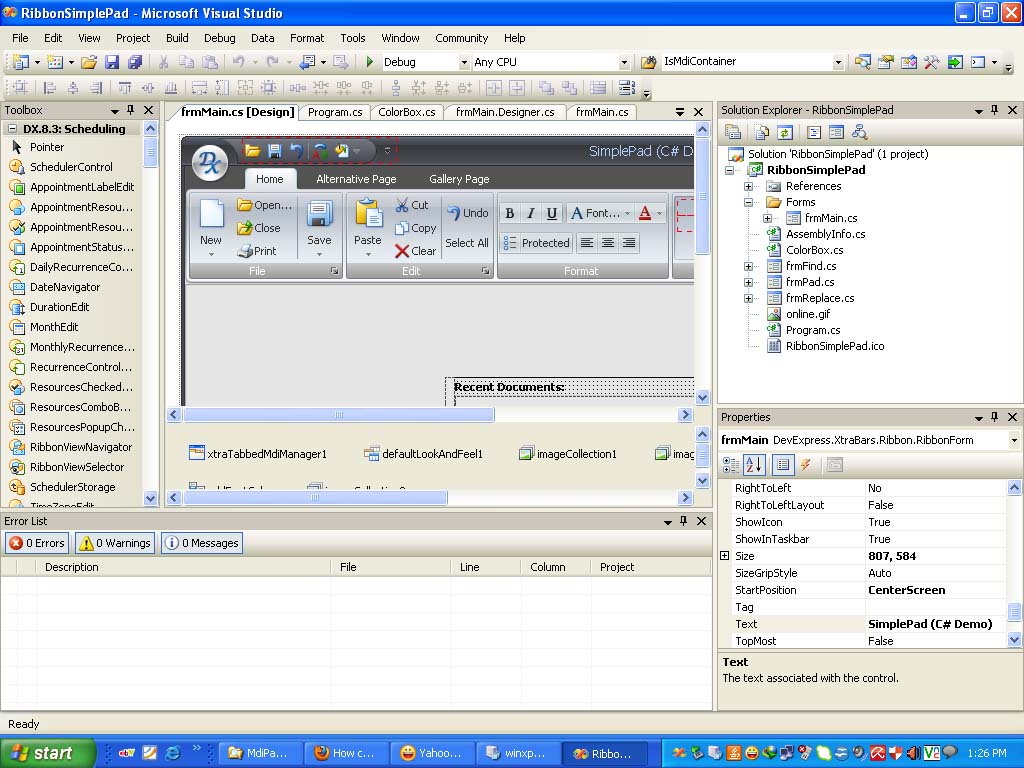This screenshot has width=1024, height=768.
Task: Open the Yahoo taskbar button
Action: click(432, 753)
